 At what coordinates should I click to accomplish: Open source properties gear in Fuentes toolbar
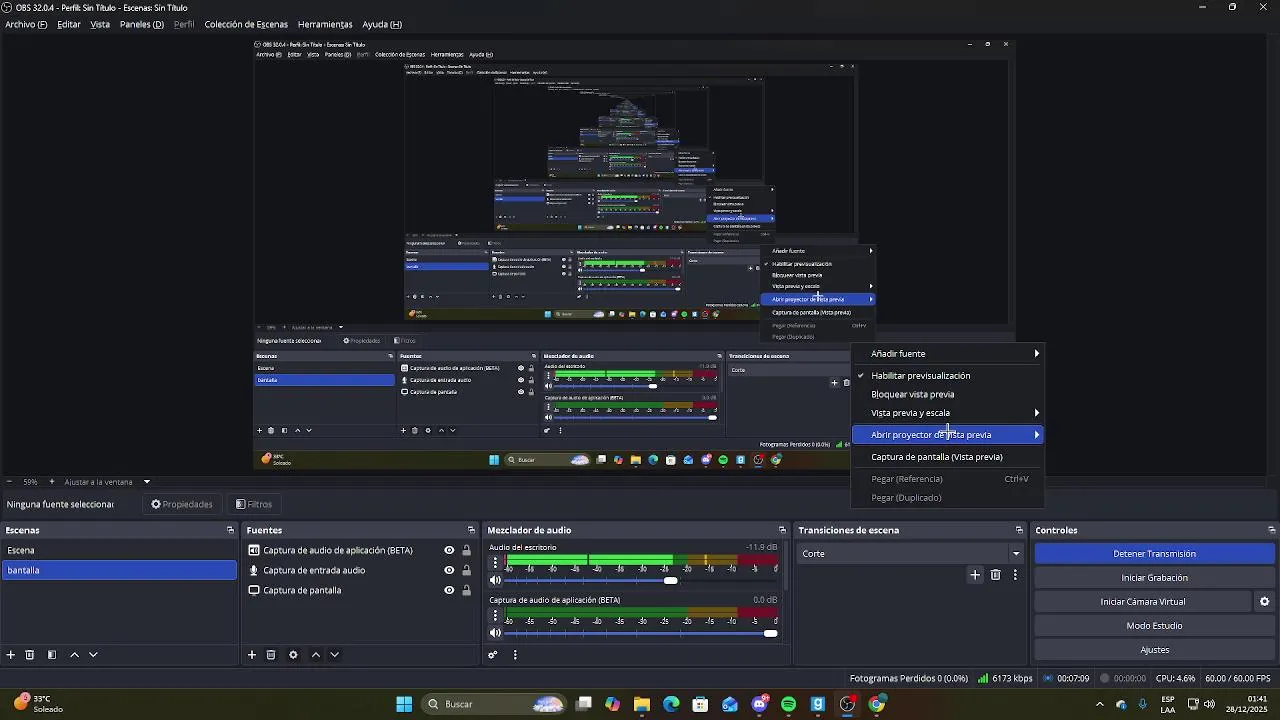click(293, 655)
